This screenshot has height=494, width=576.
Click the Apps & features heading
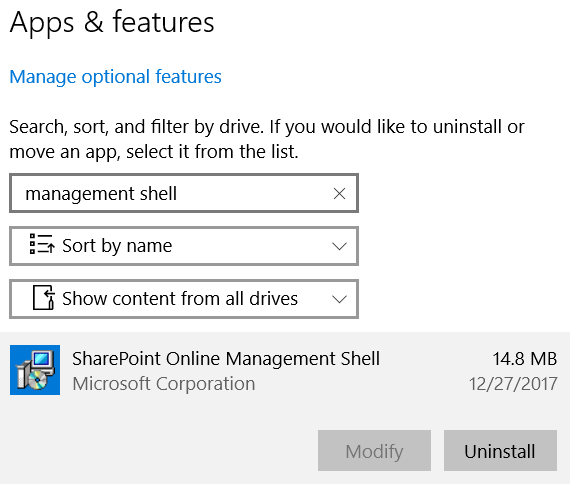(112, 22)
